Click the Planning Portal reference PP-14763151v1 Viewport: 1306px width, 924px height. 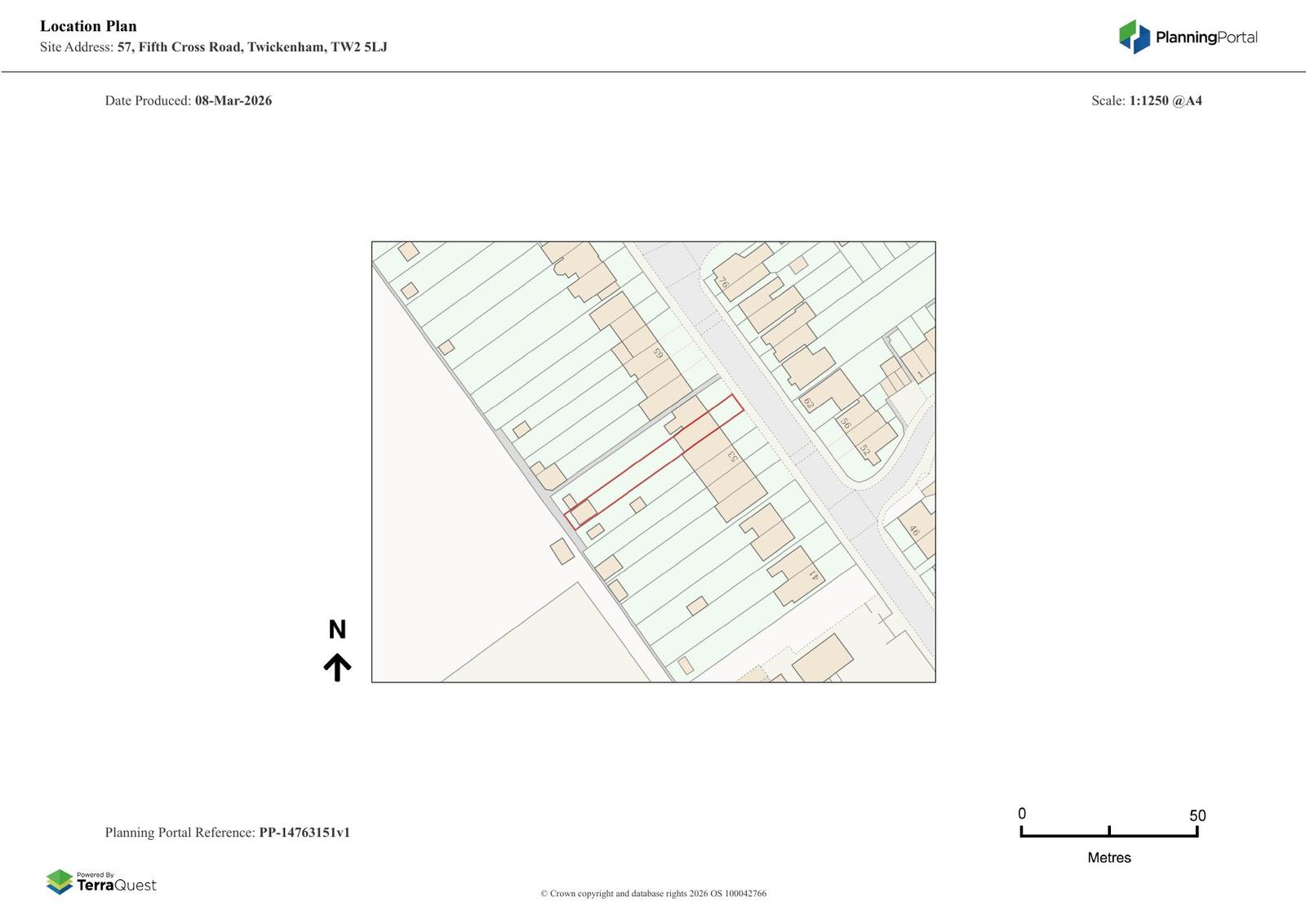pos(304,833)
